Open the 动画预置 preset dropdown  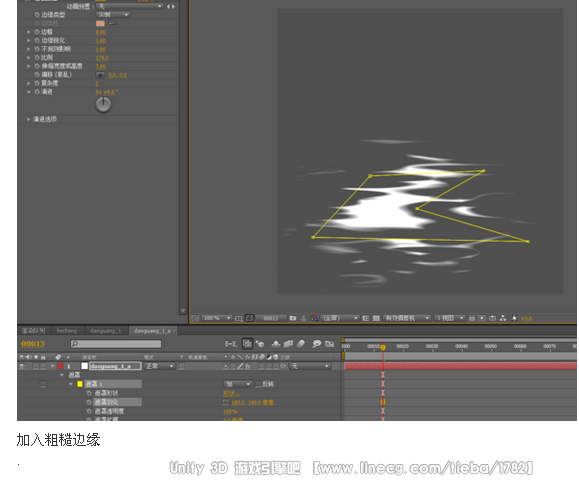pyautogui.click(x=130, y=6)
